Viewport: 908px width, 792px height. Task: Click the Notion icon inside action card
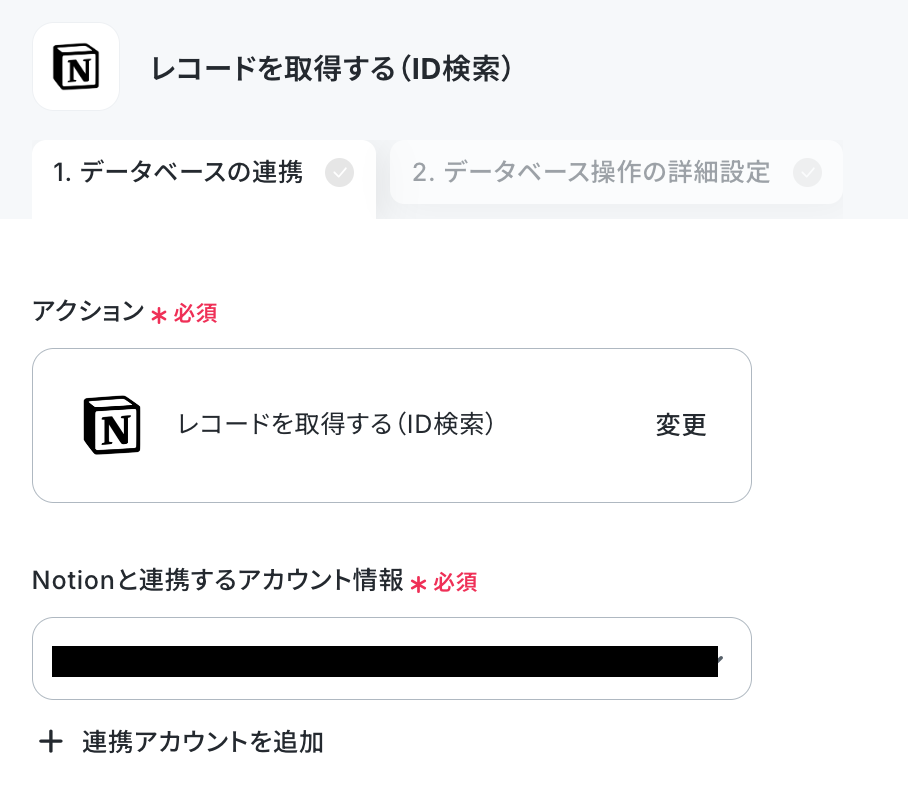[112, 425]
